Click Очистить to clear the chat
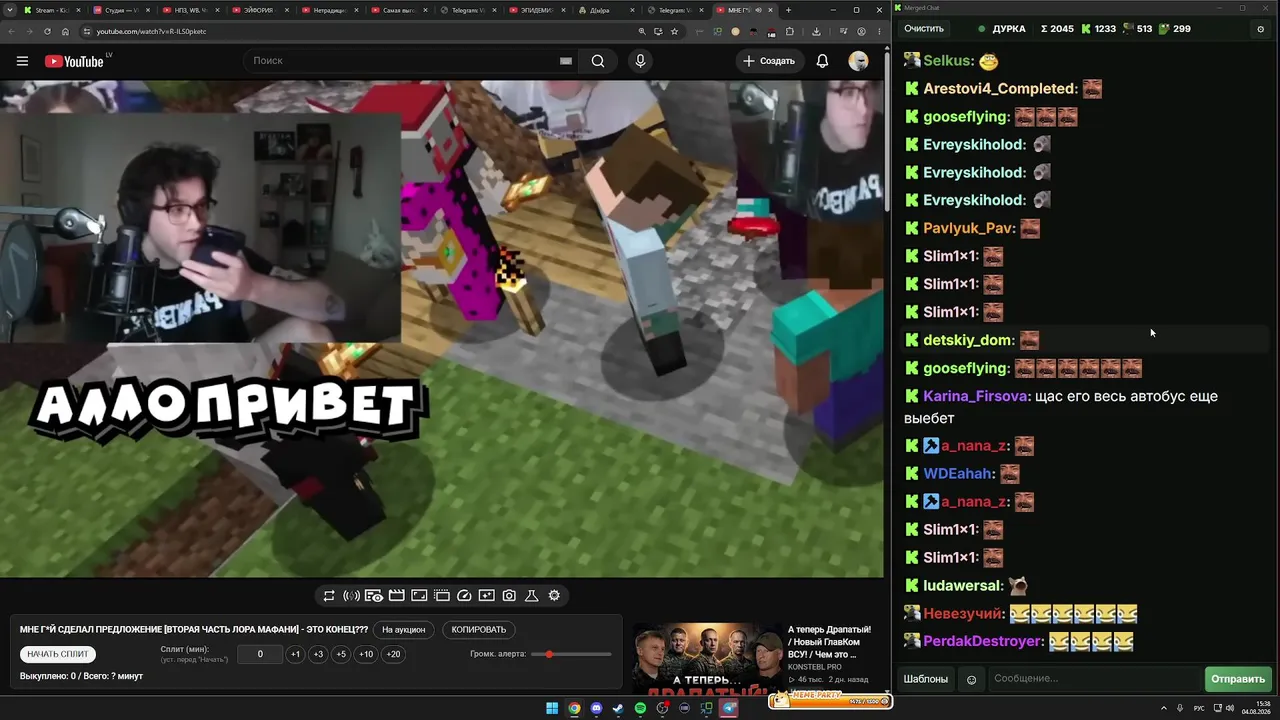The height and width of the screenshot is (720, 1280). [x=924, y=29]
